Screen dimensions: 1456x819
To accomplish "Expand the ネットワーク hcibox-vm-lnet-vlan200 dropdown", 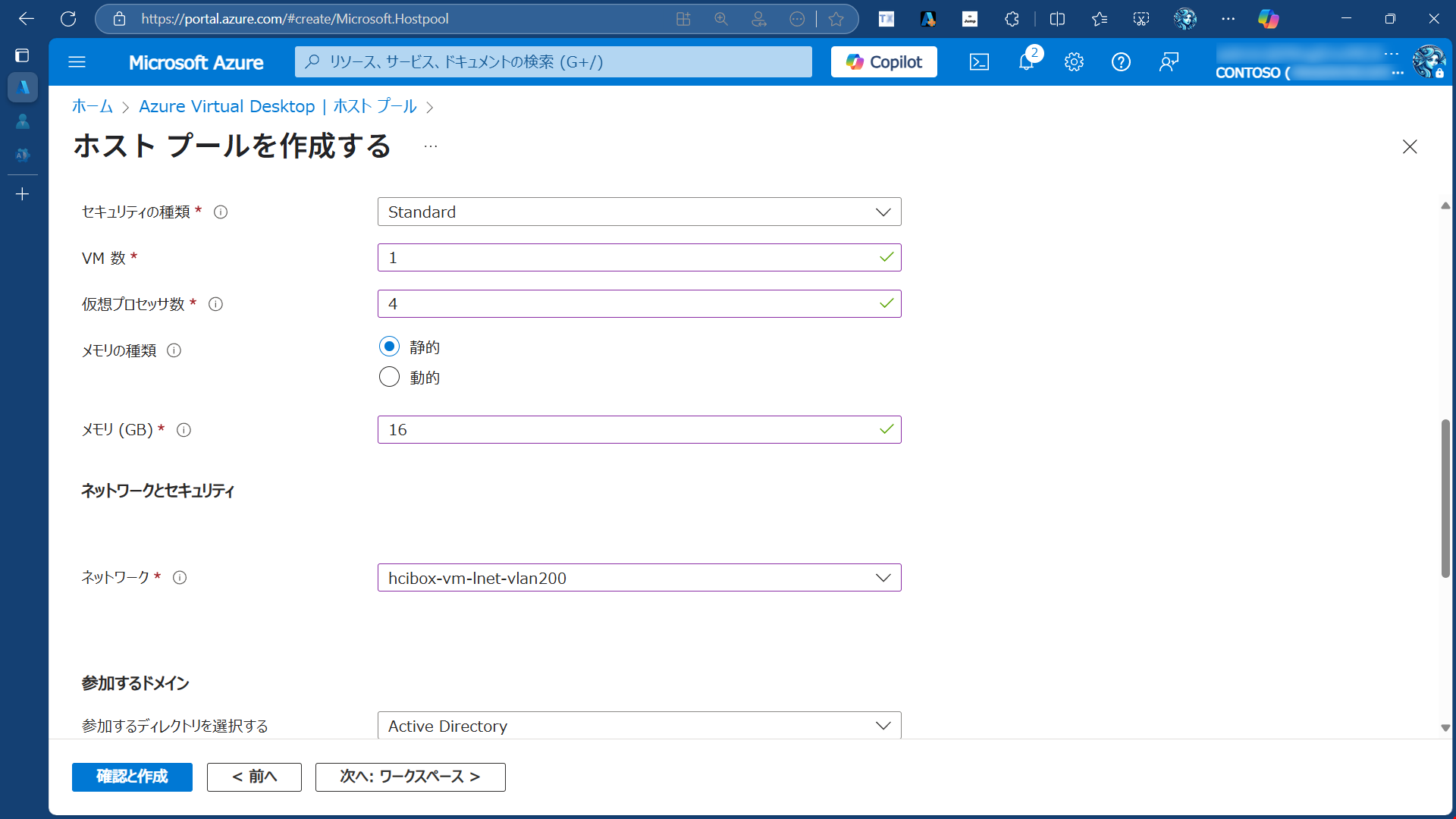I will (639, 578).
